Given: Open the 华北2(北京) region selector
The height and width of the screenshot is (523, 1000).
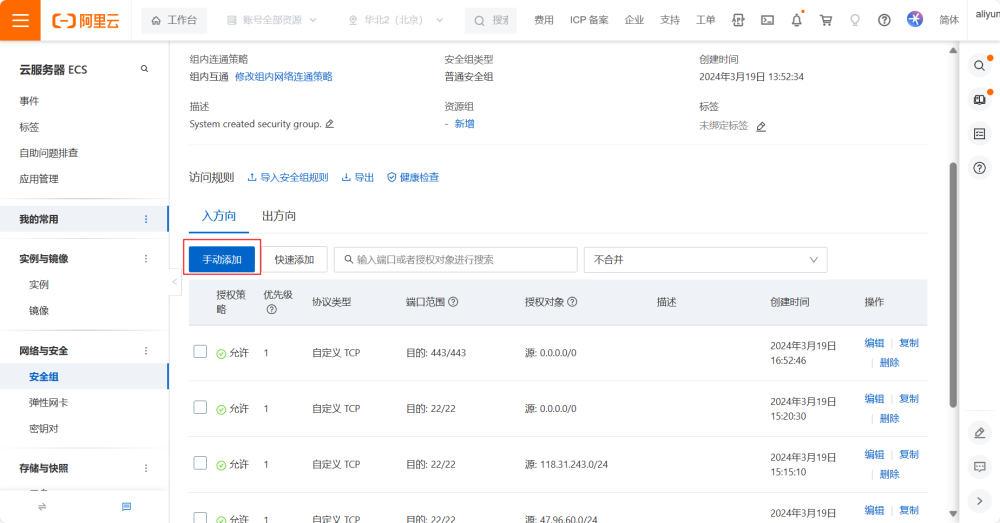Looking at the screenshot, I should [396, 20].
